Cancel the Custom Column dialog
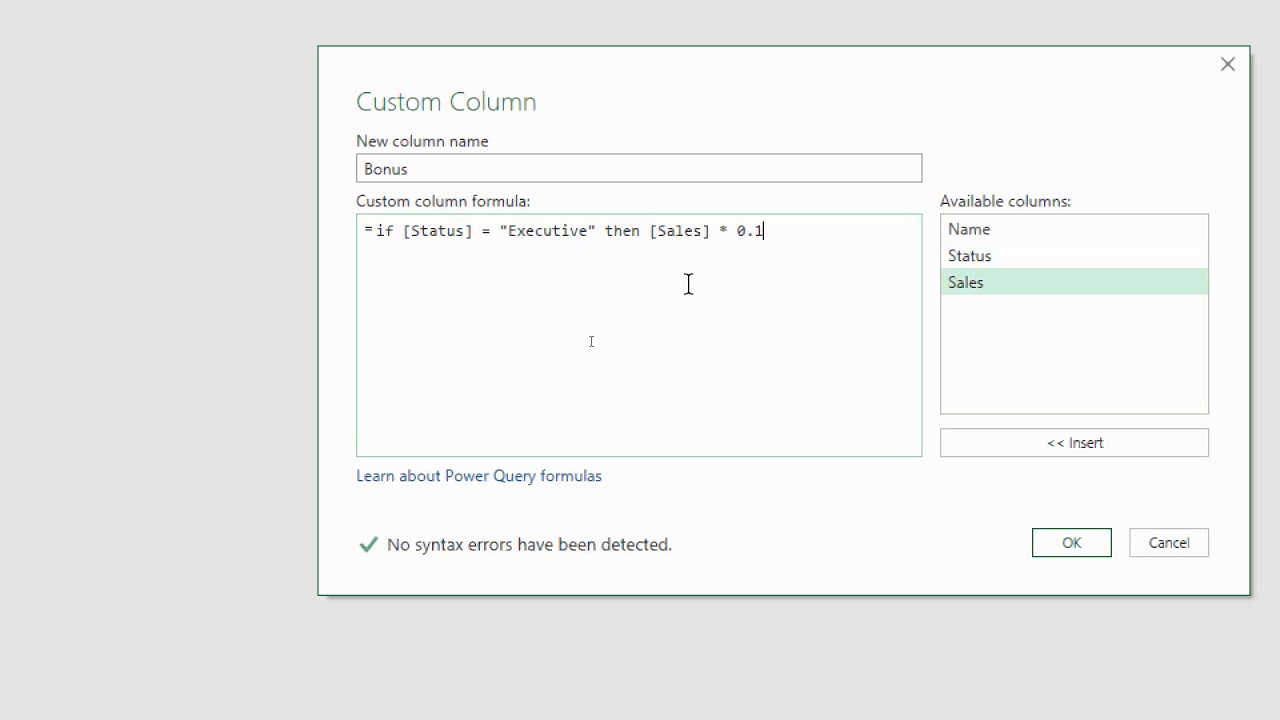Image resolution: width=1280 pixels, height=720 pixels. coord(1168,543)
